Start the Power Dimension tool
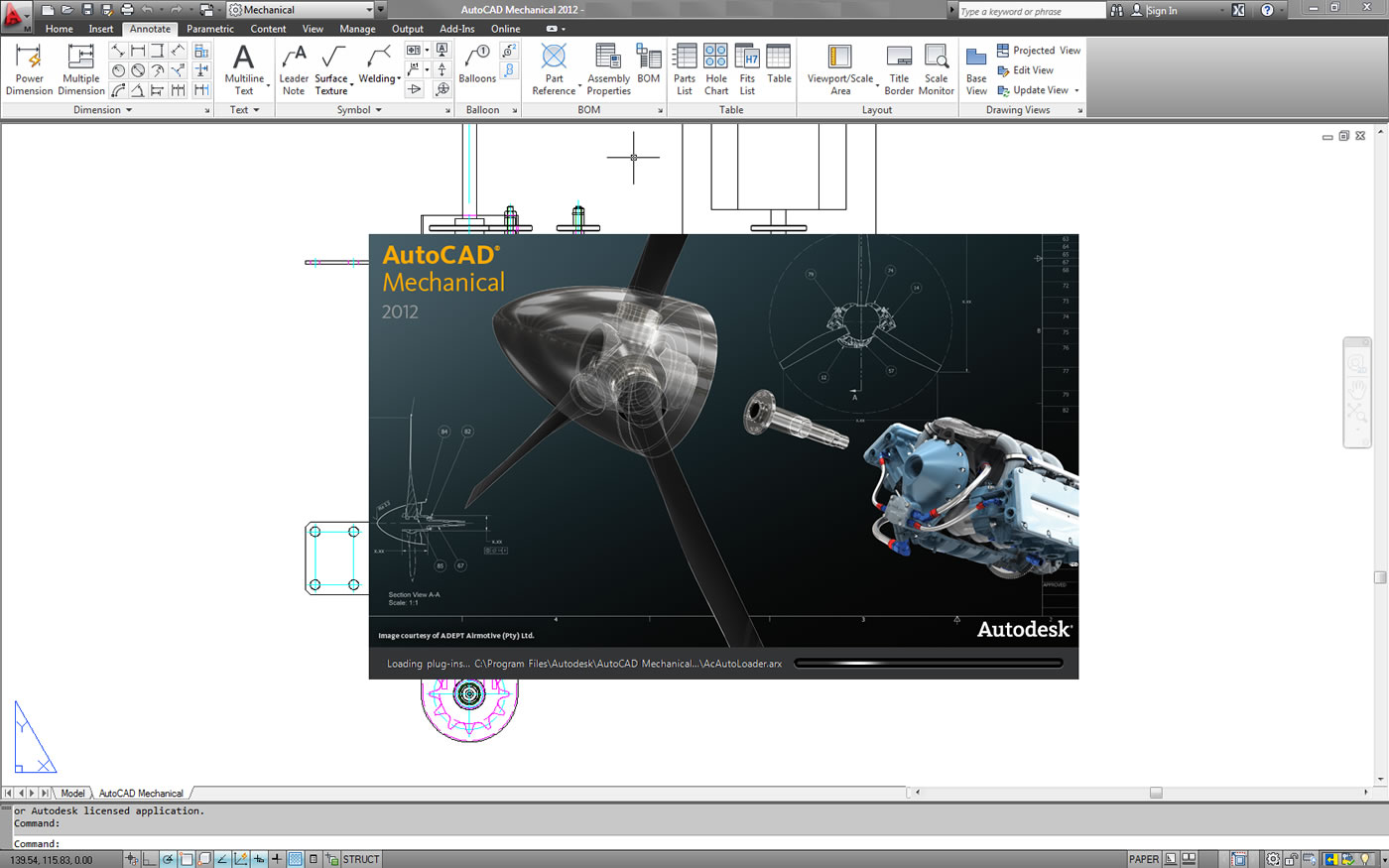 [x=29, y=69]
